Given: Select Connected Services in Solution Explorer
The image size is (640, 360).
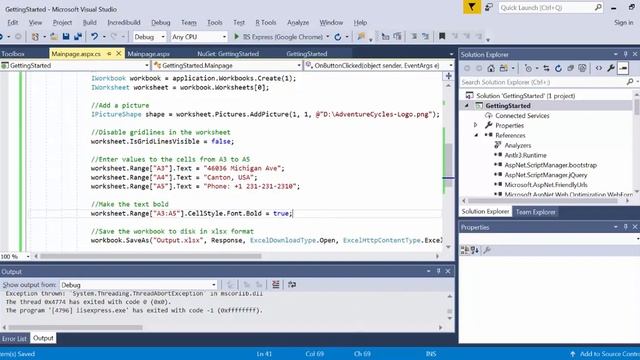Looking at the screenshot, I should [x=522, y=116].
